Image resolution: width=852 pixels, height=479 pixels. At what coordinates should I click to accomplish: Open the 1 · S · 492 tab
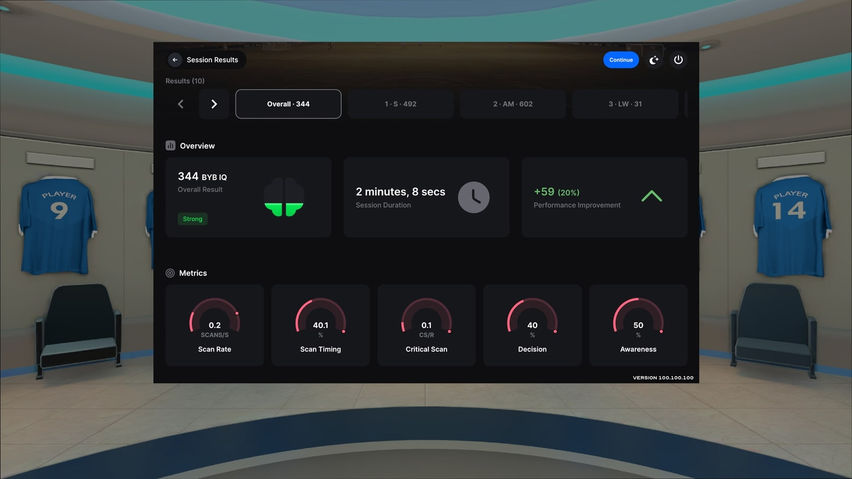point(400,104)
